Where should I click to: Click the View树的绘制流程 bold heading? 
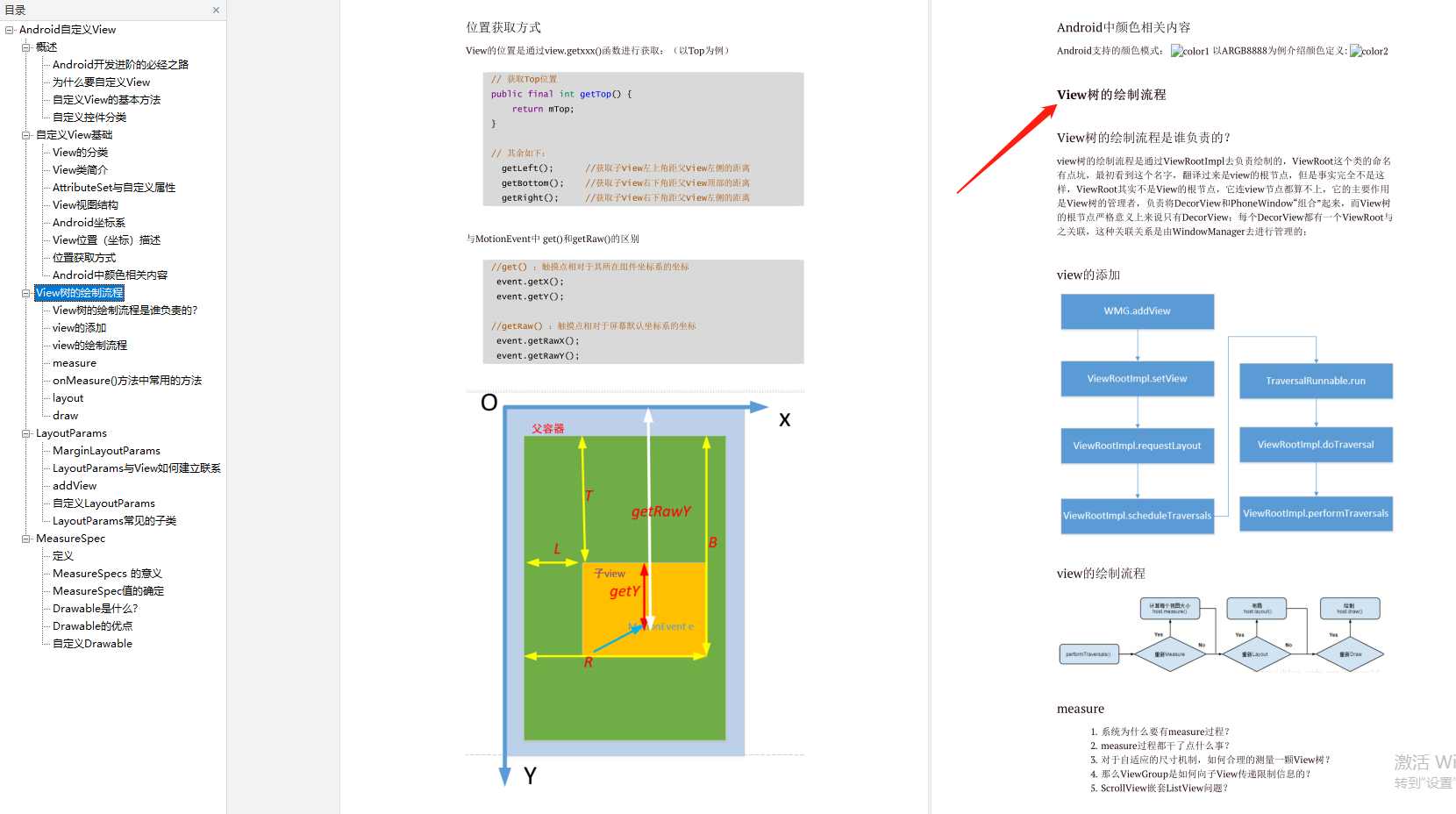pos(1111,95)
